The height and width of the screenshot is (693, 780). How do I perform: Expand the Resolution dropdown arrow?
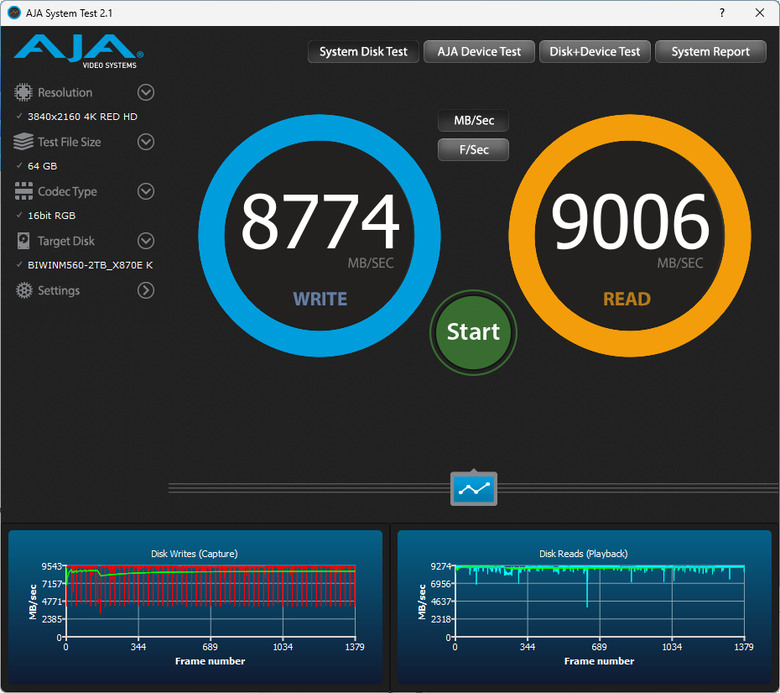(146, 93)
